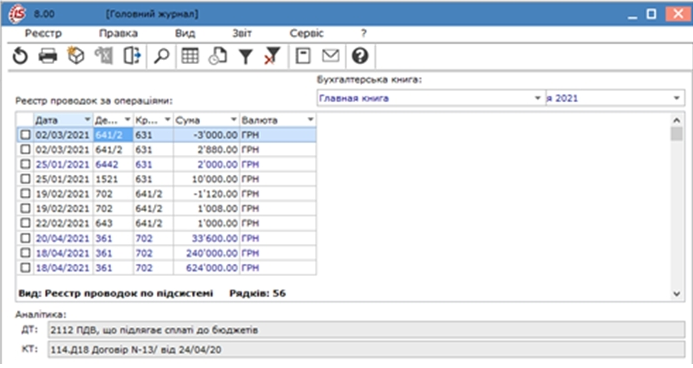Click the greyed grid toolbar icon
This screenshot has width=693, height=368.
pos(104,56)
